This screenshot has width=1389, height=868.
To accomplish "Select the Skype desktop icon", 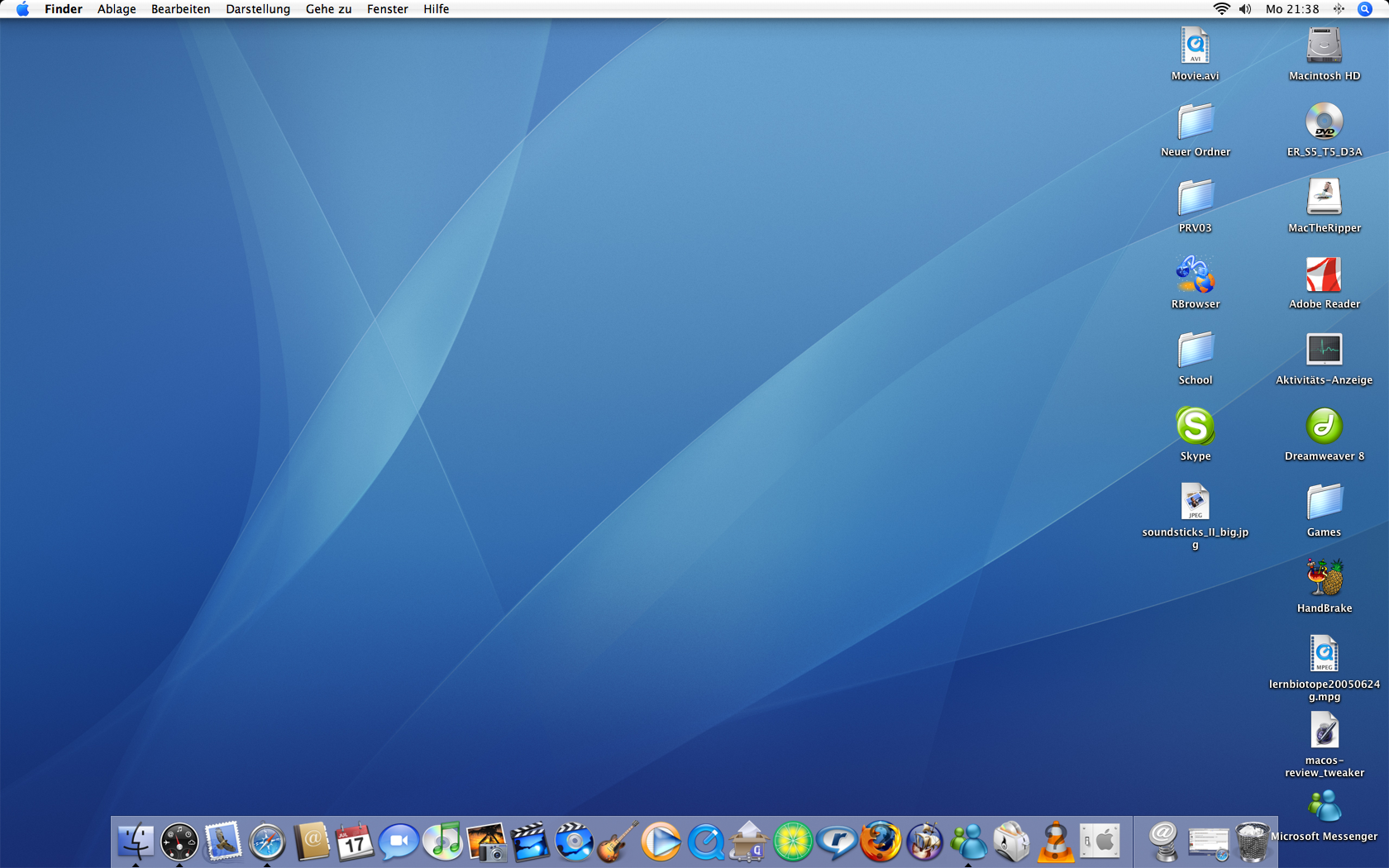I will 1195,427.
